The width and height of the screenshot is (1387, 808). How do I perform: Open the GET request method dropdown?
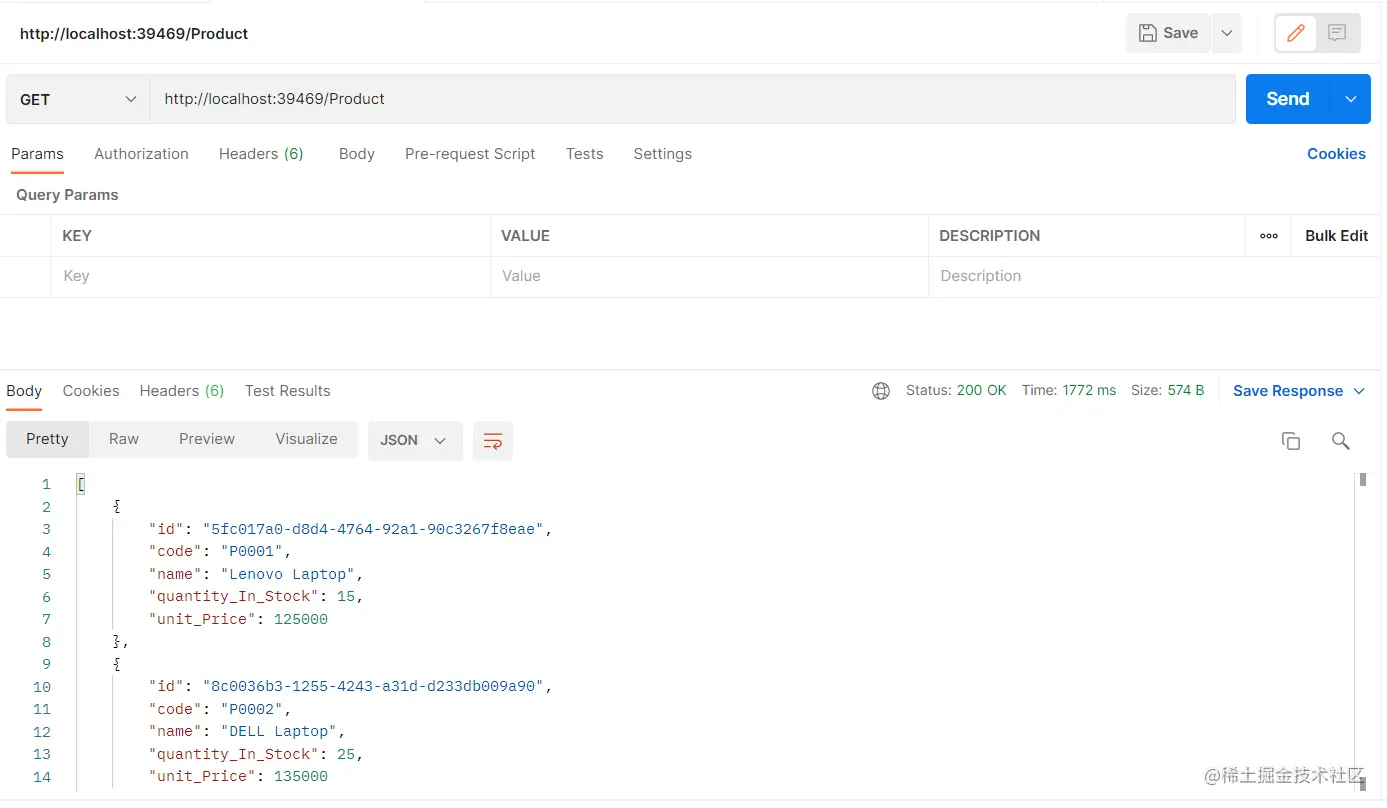pyautogui.click(x=77, y=99)
